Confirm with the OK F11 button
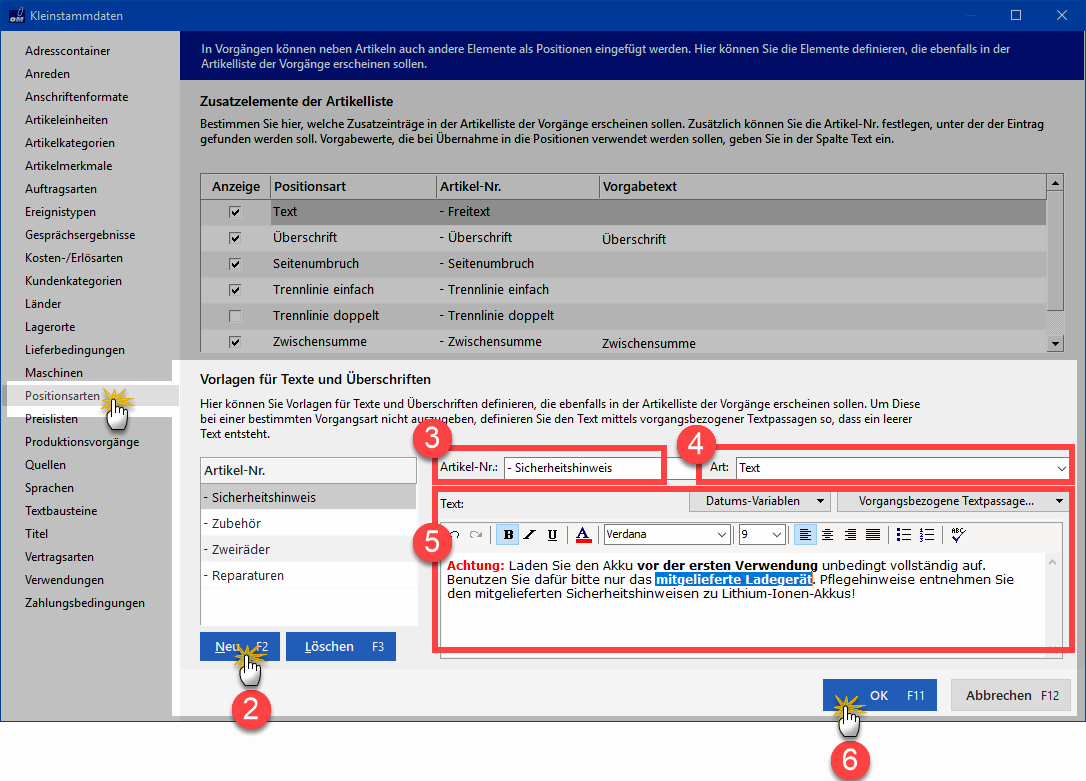The height and width of the screenshot is (781, 1086). 880,695
